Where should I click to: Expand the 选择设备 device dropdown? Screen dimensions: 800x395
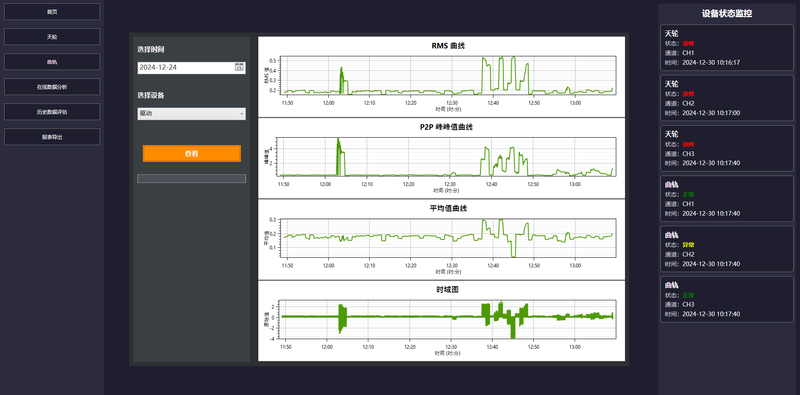(191, 114)
